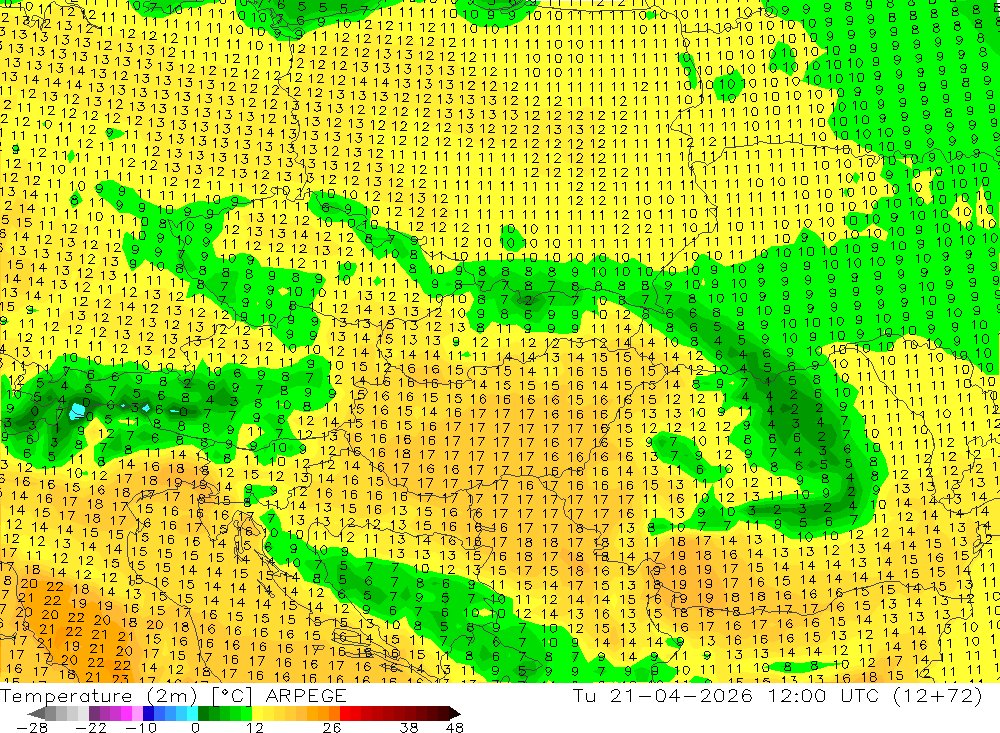Click the '12:00 UTC' time label
The image size is (1000, 733).
(x=823, y=695)
